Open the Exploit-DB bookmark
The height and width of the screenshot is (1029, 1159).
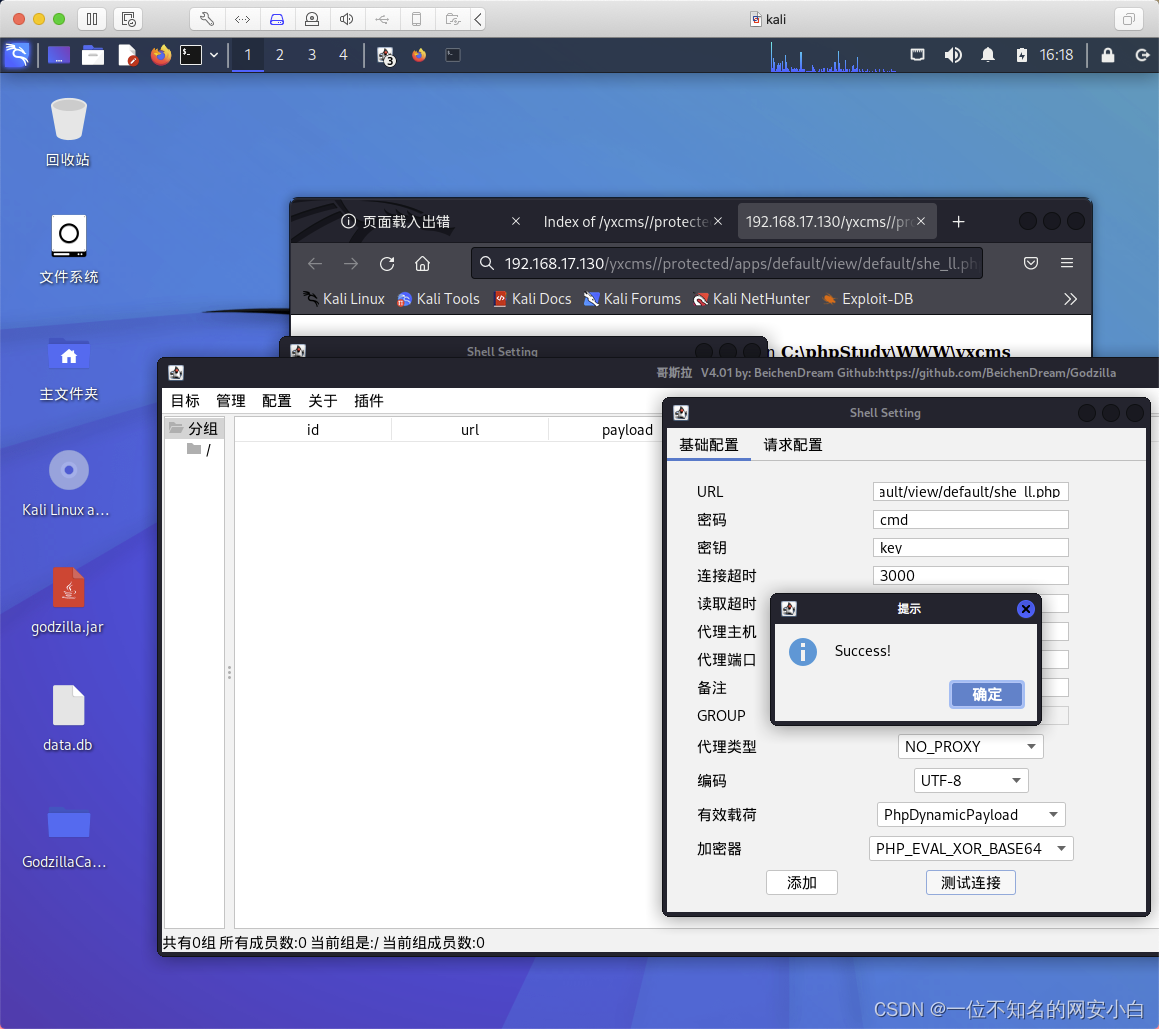(868, 299)
